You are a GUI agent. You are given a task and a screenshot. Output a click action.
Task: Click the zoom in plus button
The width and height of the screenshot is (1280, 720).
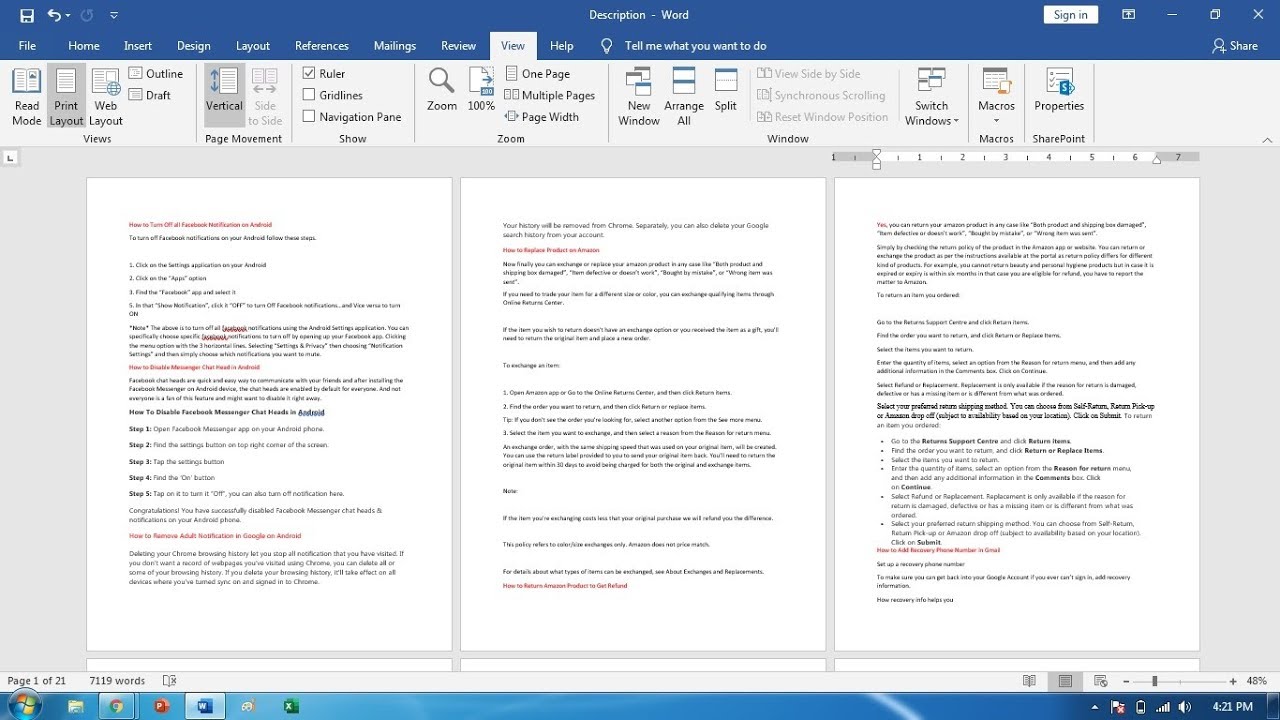tap(1233, 681)
